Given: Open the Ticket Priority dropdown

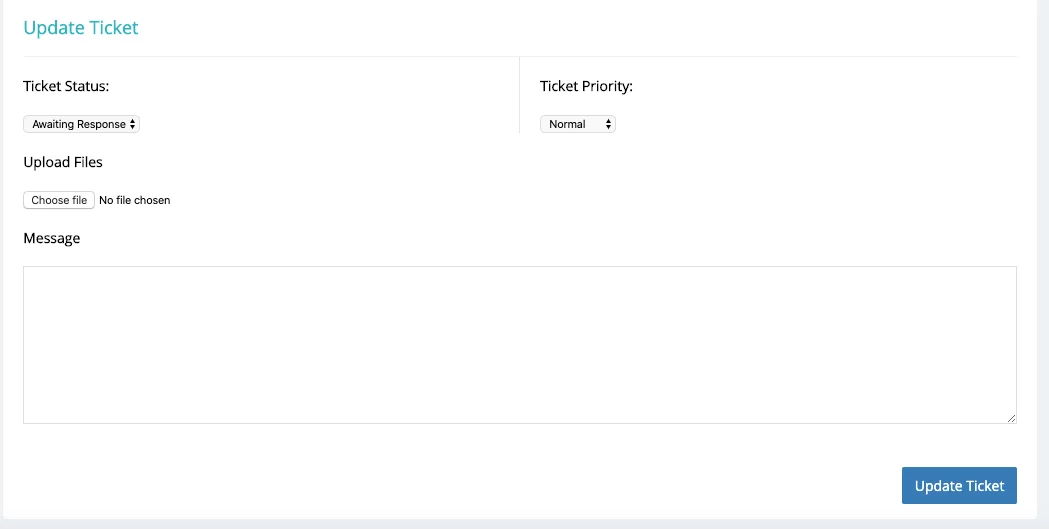Looking at the screenshot, I should pos(577,124).
